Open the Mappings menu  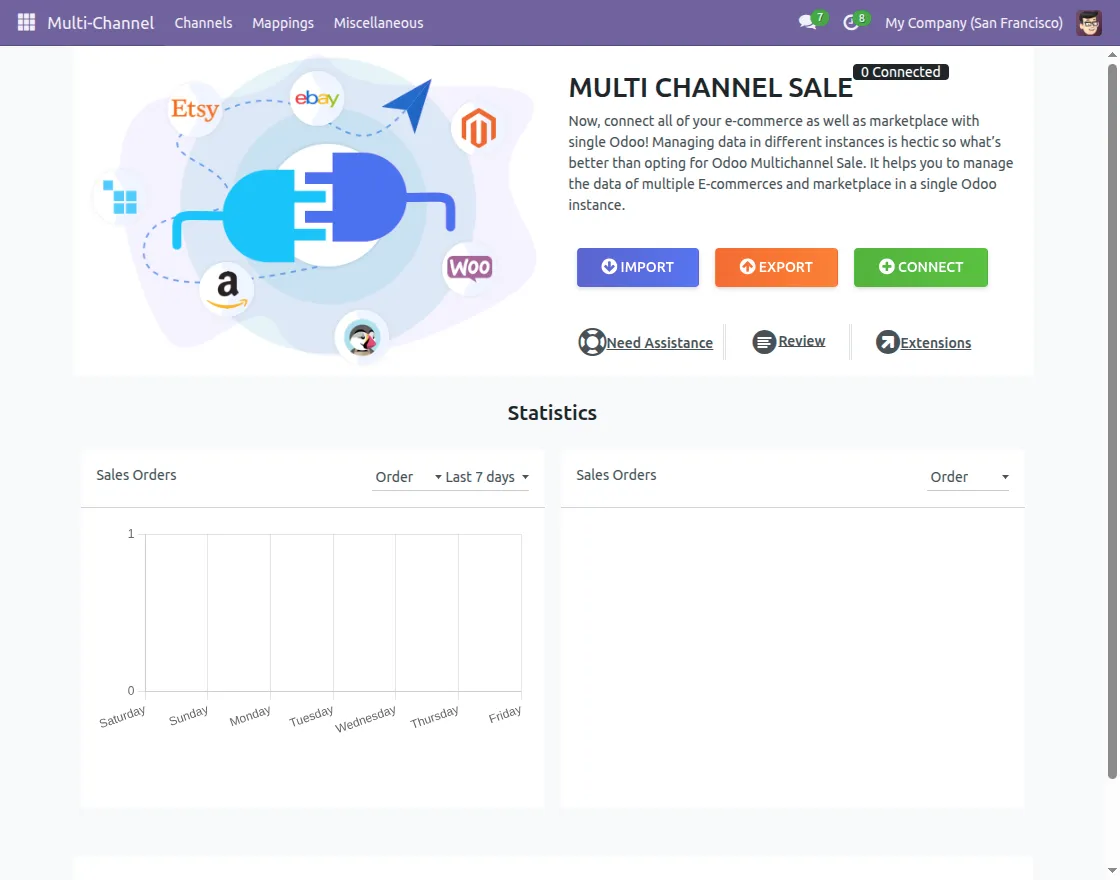coord(283,22)
